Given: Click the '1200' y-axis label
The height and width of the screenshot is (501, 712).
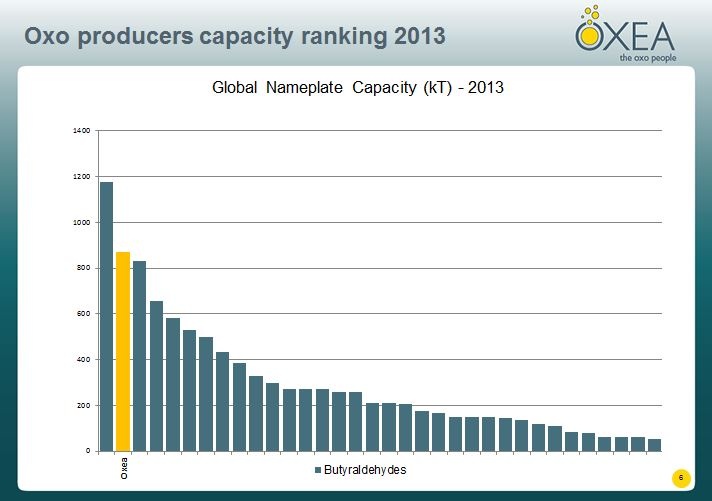Looking at the screenshot, I should (x=82, y=177).
